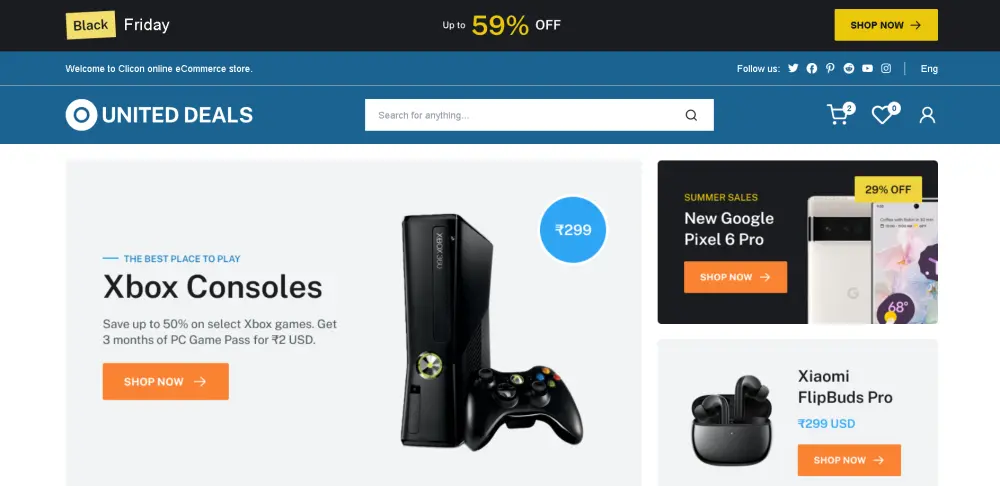This screenshot has width=1000, height=486.
Task: Visit the Pinterest social icon
Action: (x=830, y=68)
